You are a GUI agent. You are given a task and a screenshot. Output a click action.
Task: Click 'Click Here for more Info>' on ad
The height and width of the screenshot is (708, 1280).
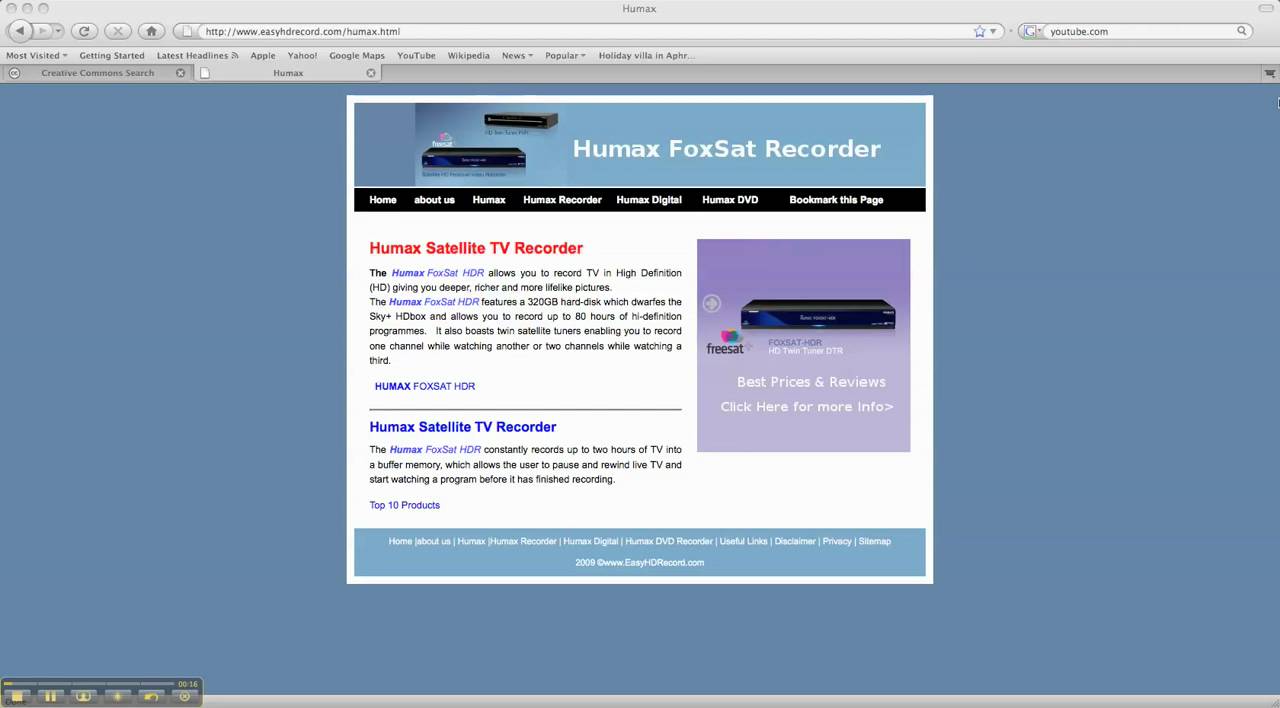coord(807,407)
